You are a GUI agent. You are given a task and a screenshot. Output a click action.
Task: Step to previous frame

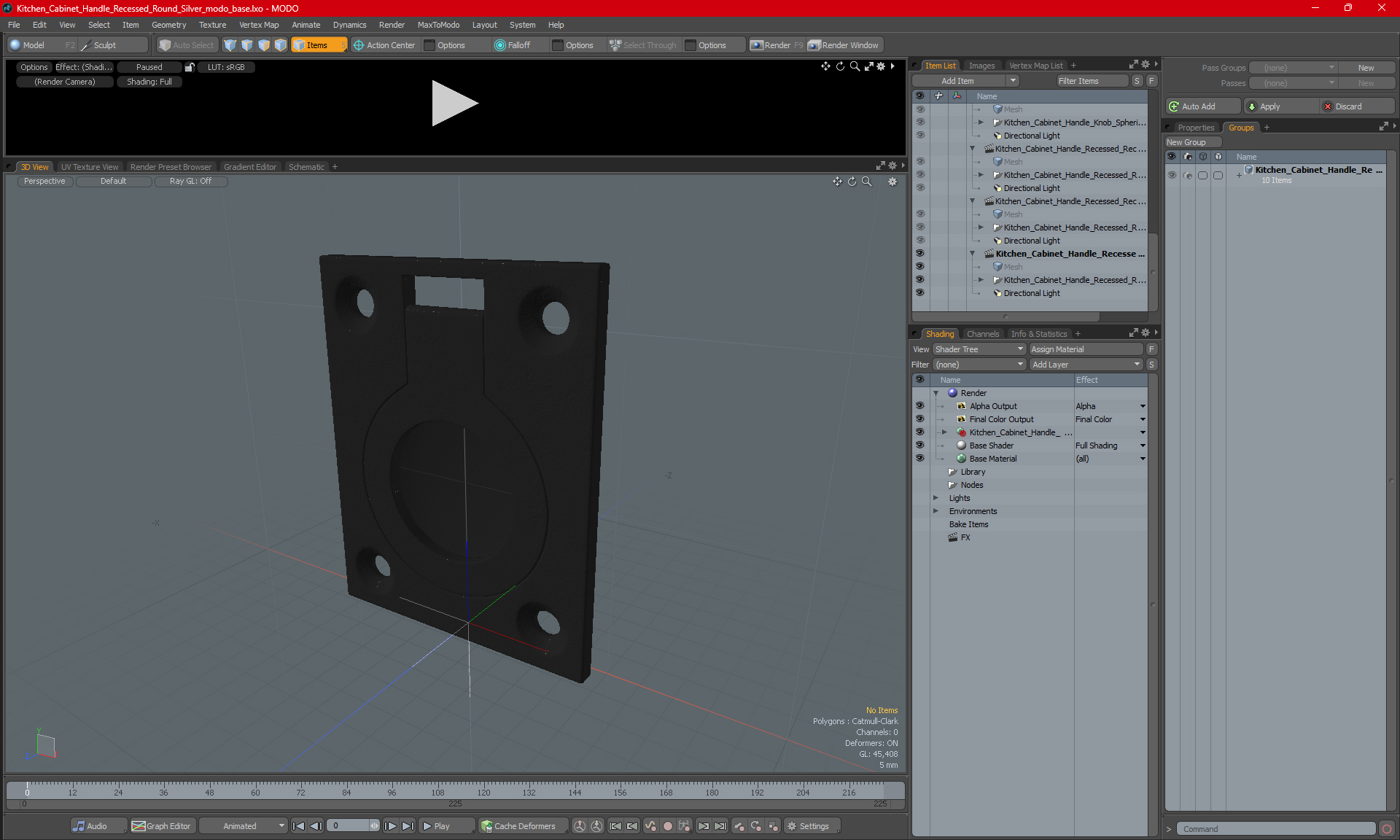(316, 826)
